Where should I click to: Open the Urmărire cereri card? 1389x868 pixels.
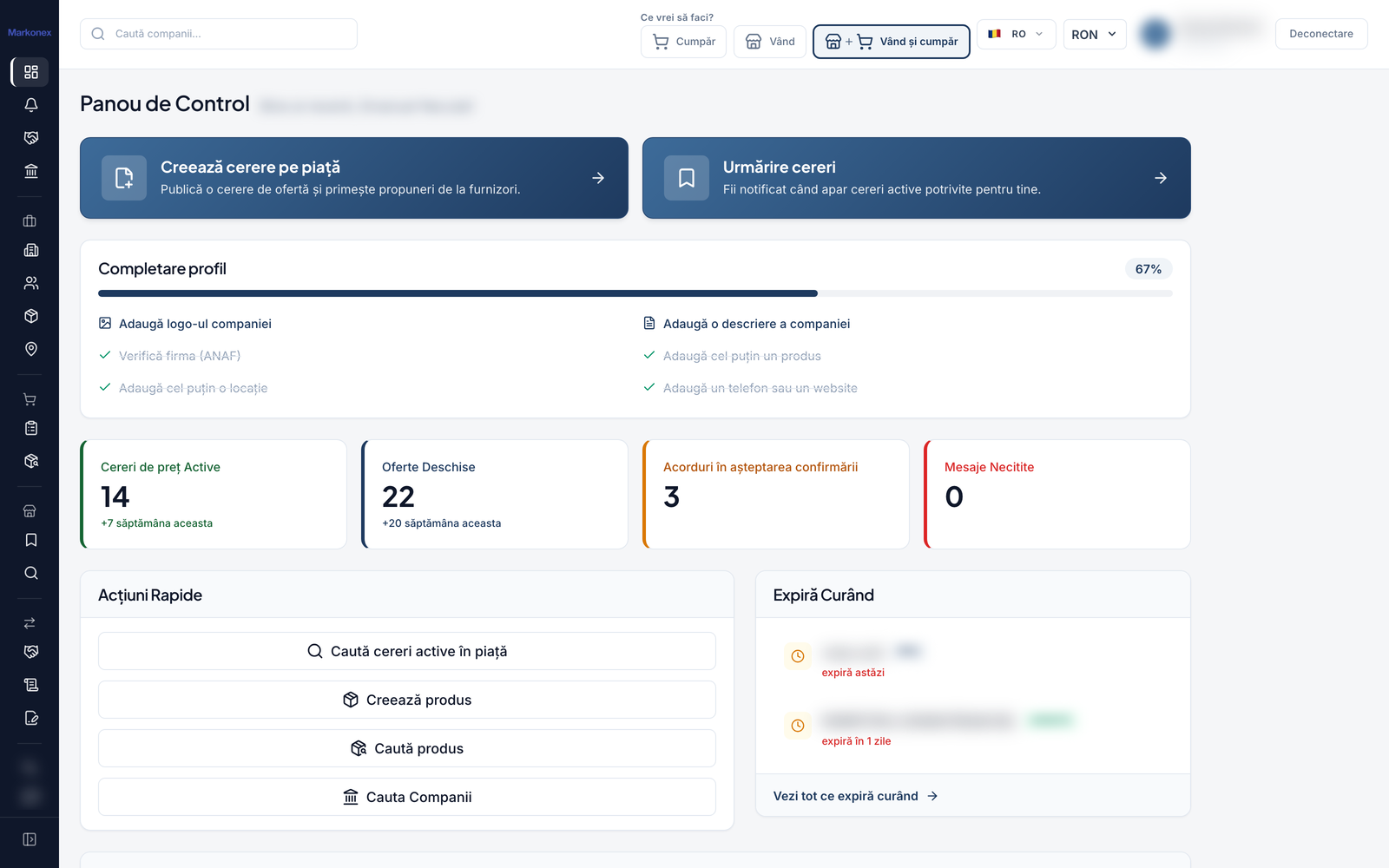pos(917,178)
